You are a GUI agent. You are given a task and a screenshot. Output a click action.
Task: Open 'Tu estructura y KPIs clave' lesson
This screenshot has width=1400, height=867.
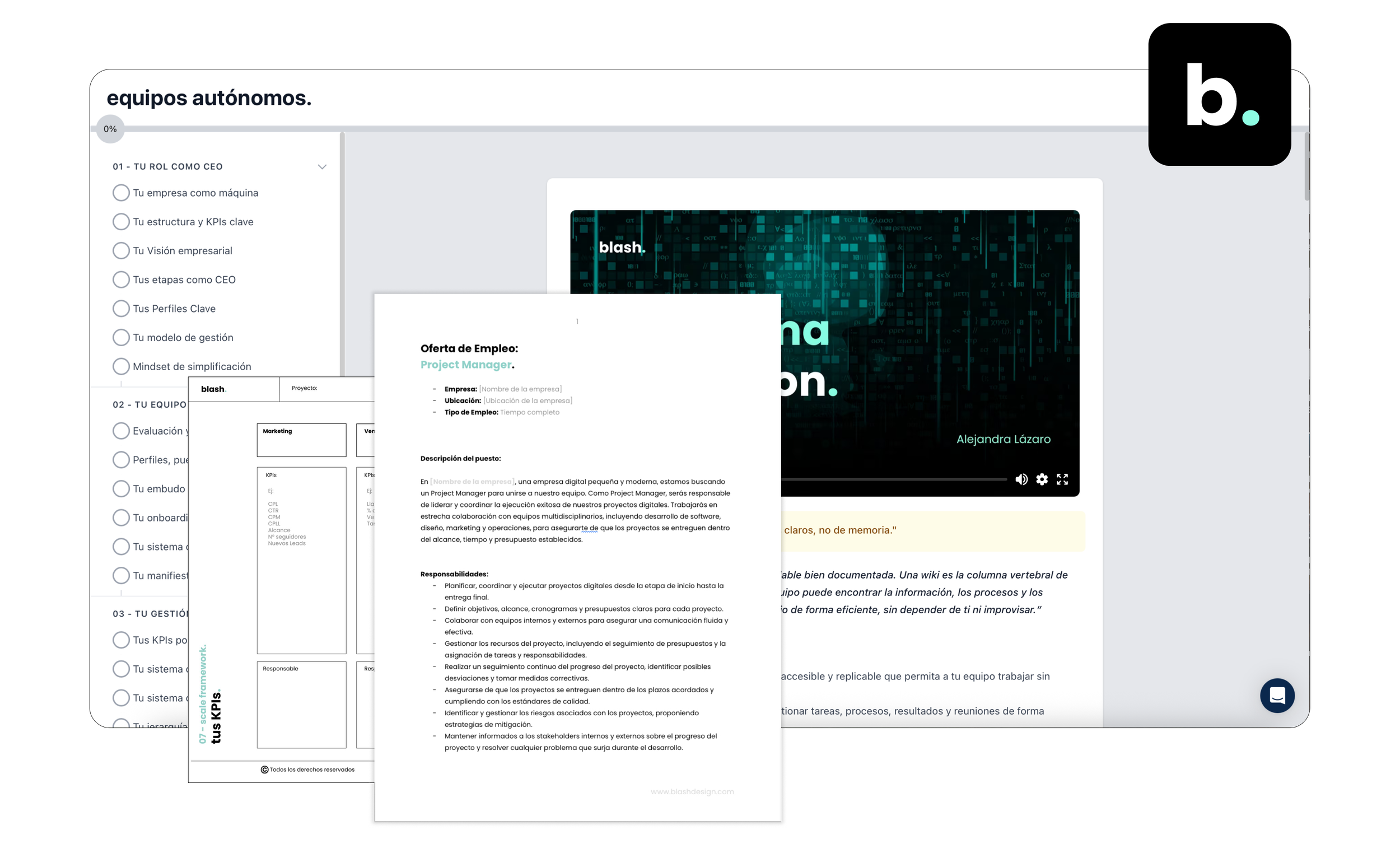(x=193, y=222)
